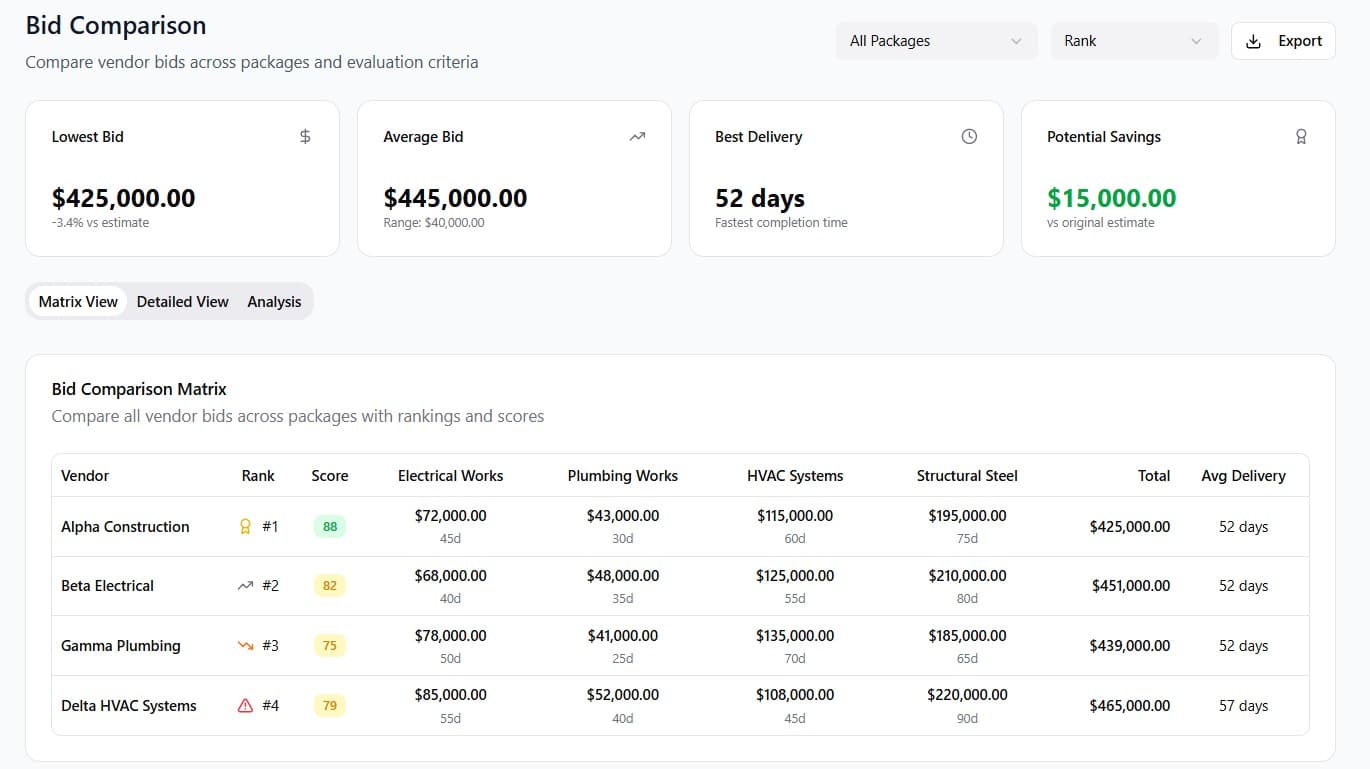
Task: Click the score badge 82 for Beta Electrical
Action: [x=330, y=586]
